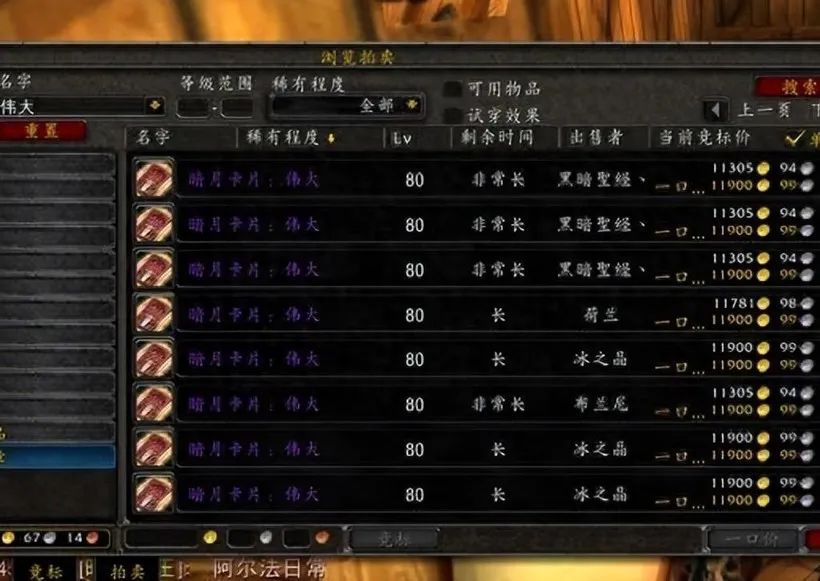This screenshot has height=581, width=820.
Task: Toggle the checkmark beside 当前竞标价 column
Action: [x=794, y=139]
